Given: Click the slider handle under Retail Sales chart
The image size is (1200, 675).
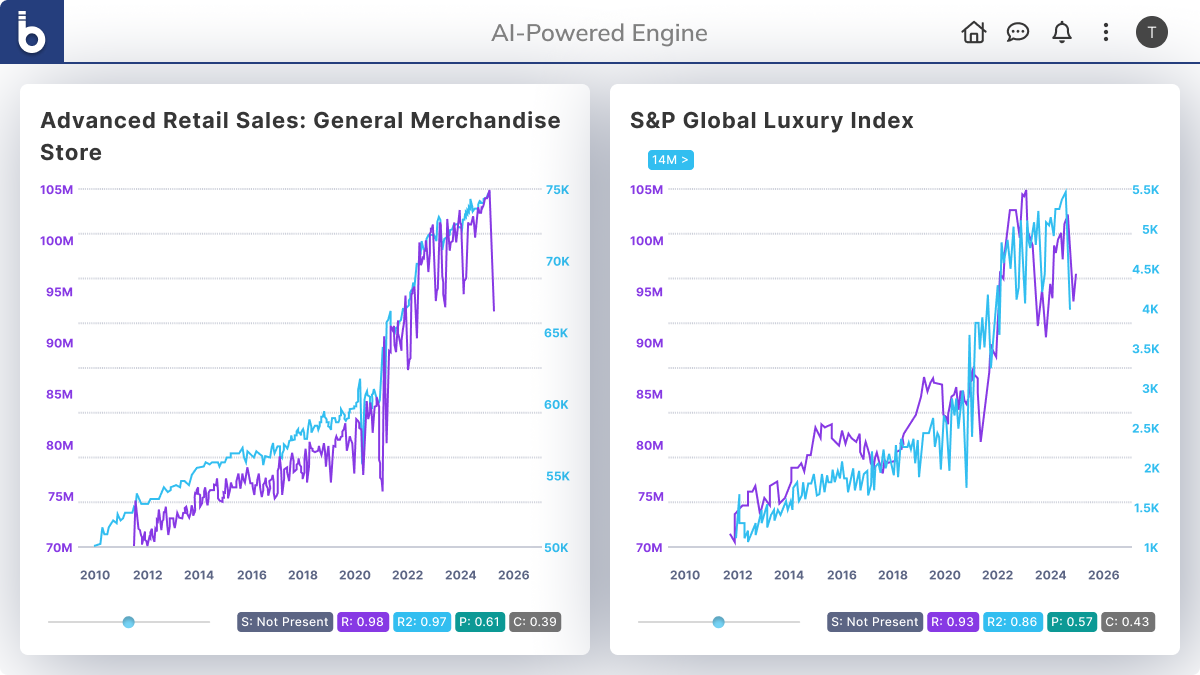Looking at the screenshot, I should tap(128, 622).
